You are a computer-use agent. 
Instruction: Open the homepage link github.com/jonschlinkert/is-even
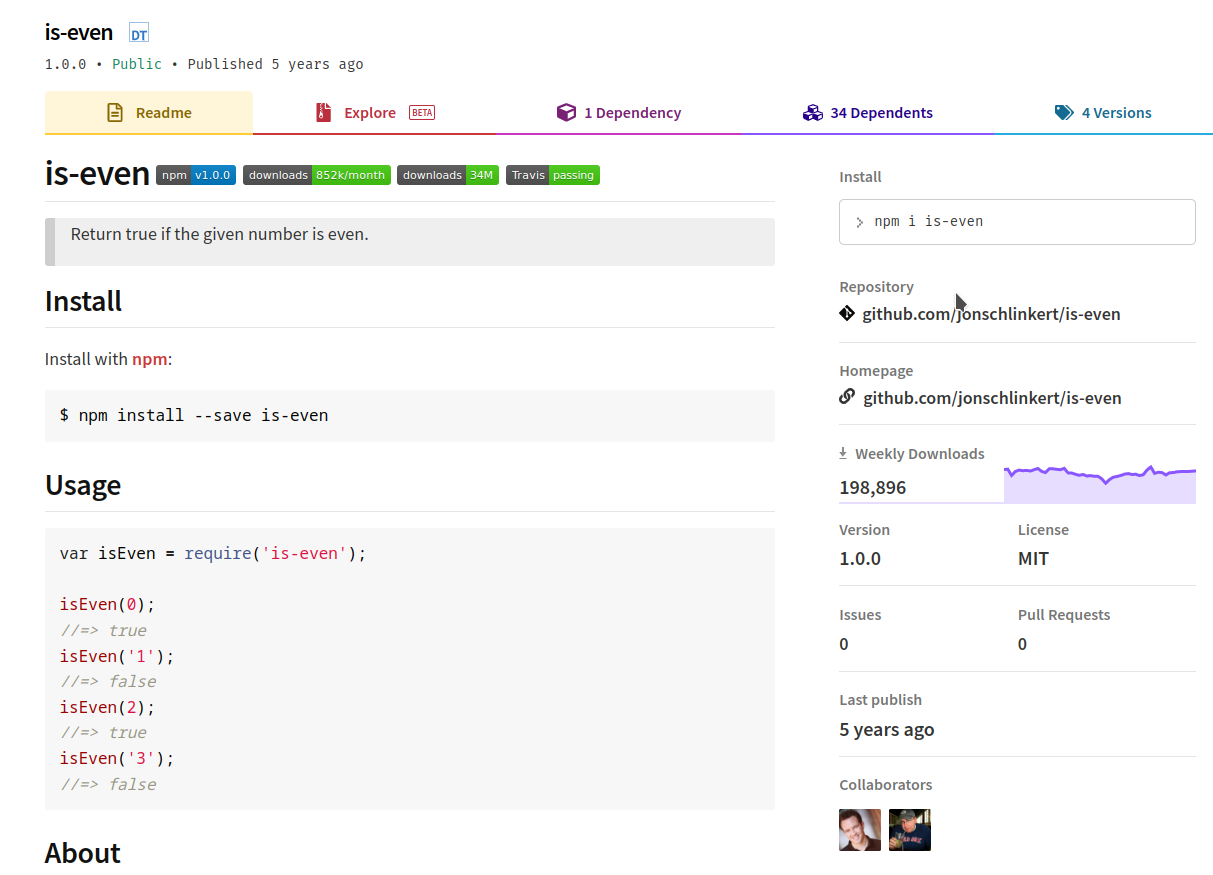click(x=992, y=398)
